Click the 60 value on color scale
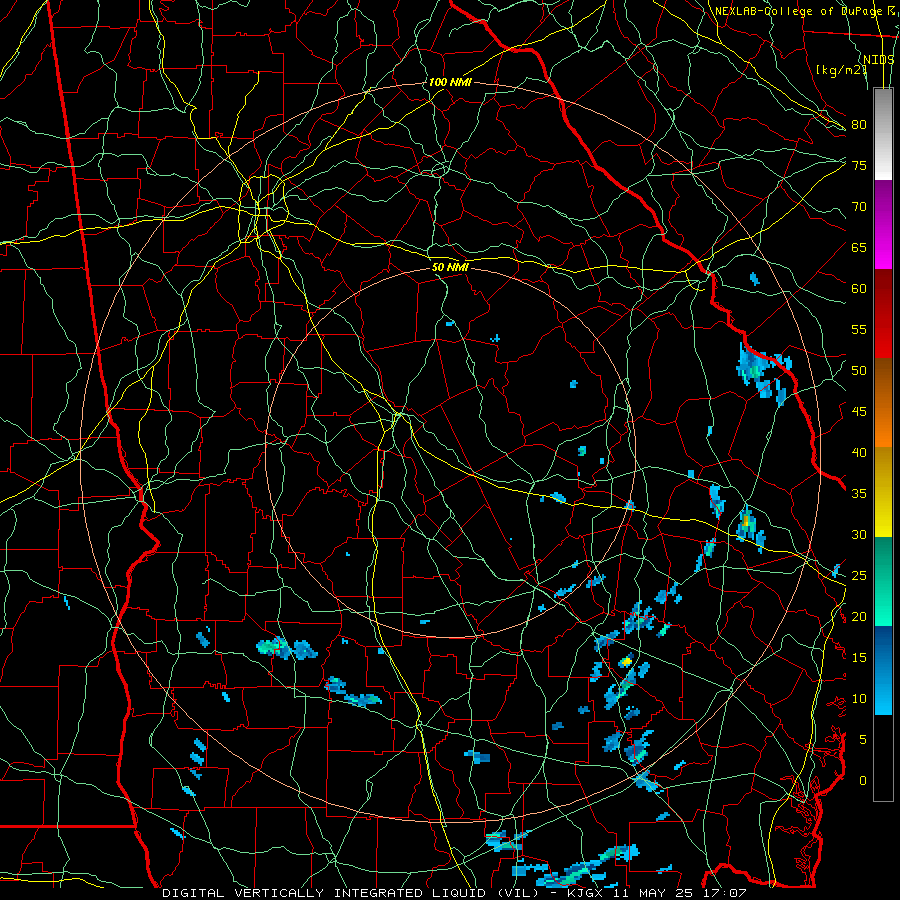 [x=859, y=289]
